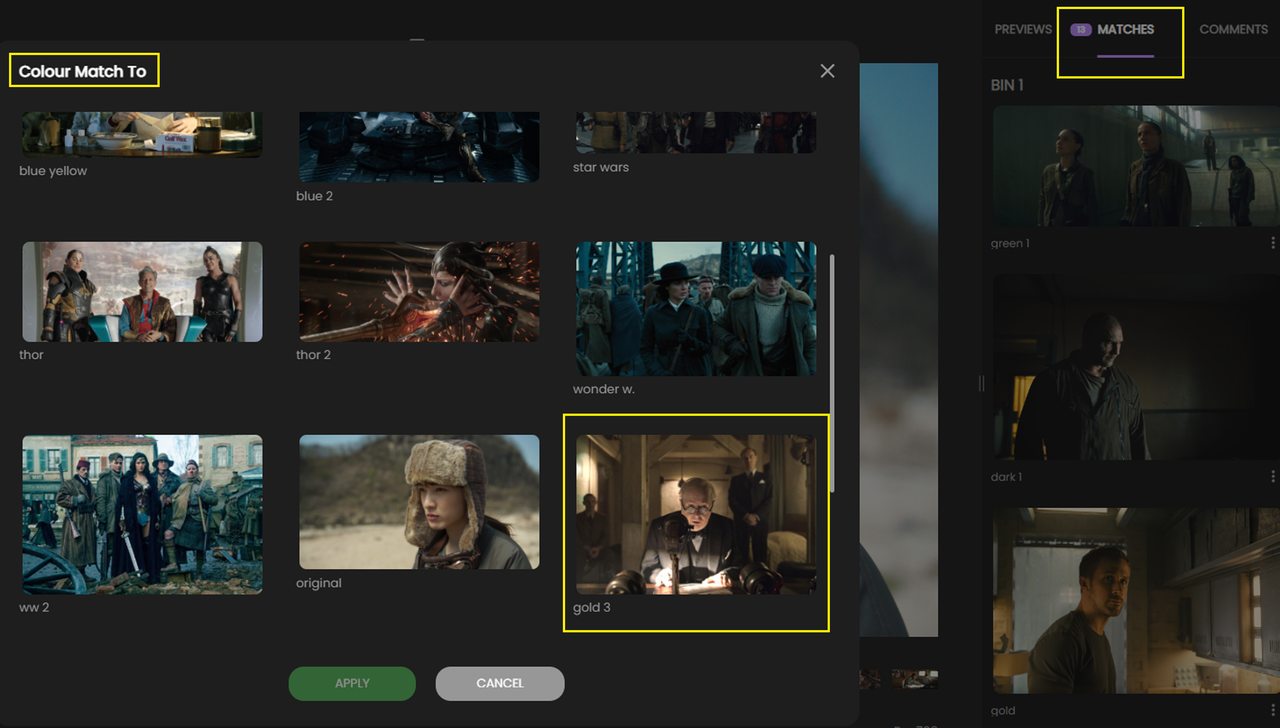Viewport: 1280px width, 728px height.
Task: Click the APPLY button
Action: point(352,683)
